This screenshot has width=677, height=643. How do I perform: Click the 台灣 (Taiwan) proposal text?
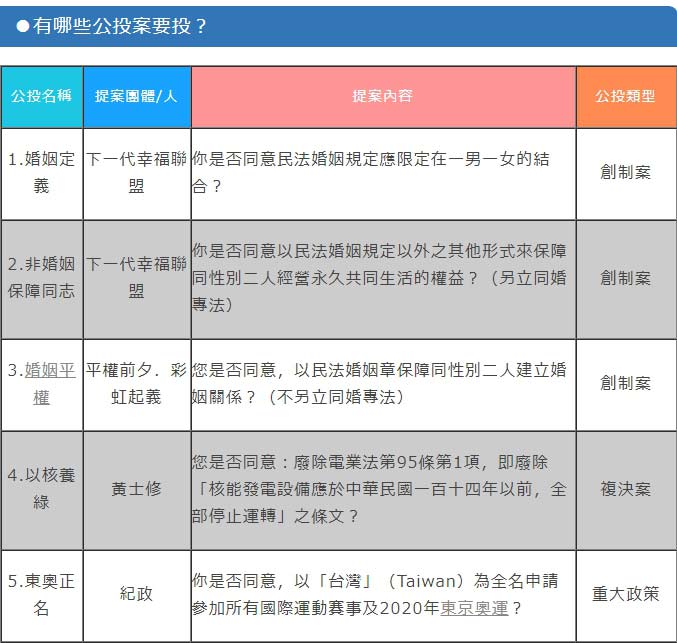click(x=376, y=595)
